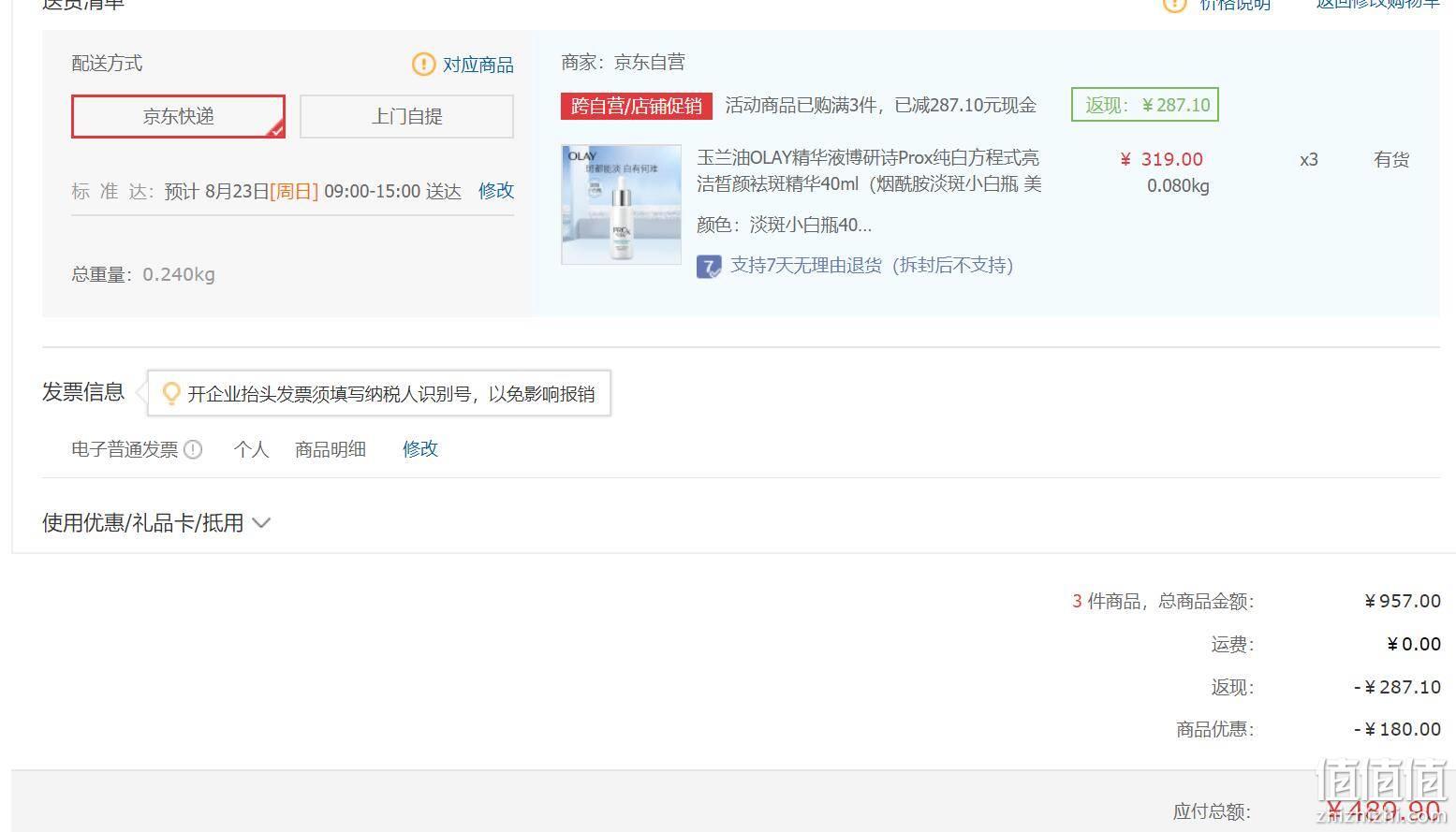Click the 总重量: 0.240kg text
1456x832 pixels.
click(143, 274)
